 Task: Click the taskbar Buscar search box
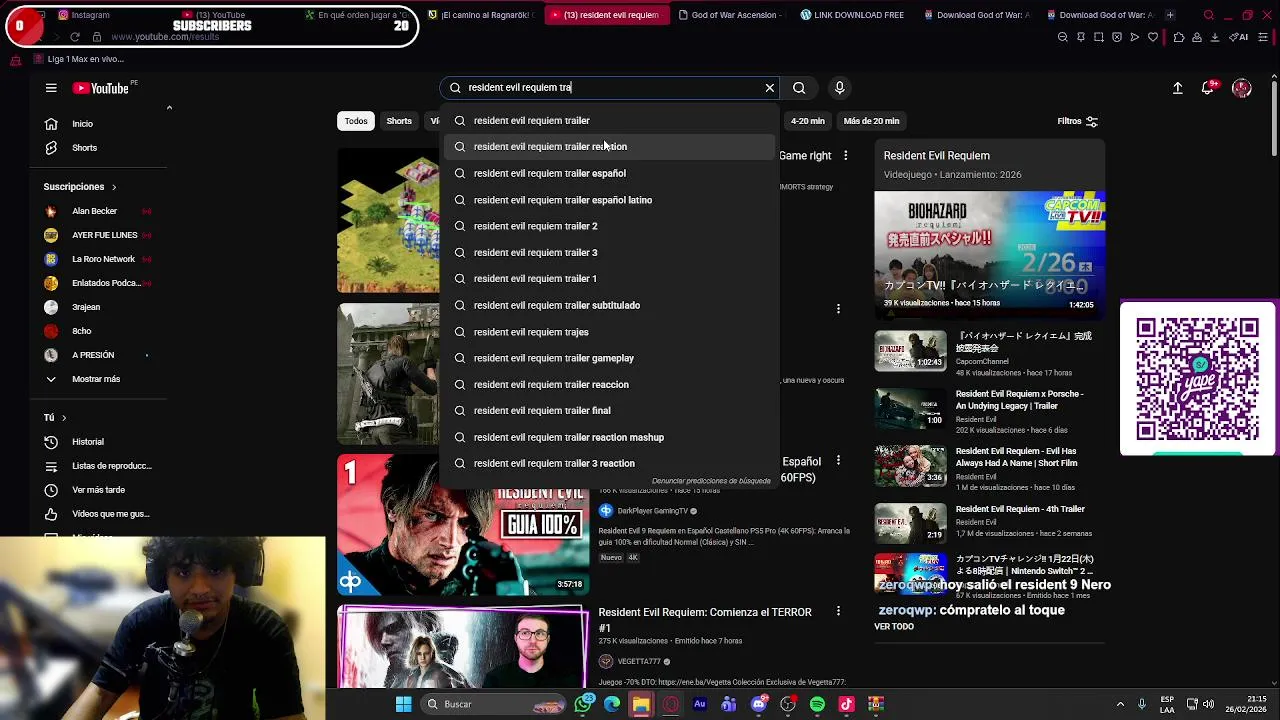[x=494, y=704]
